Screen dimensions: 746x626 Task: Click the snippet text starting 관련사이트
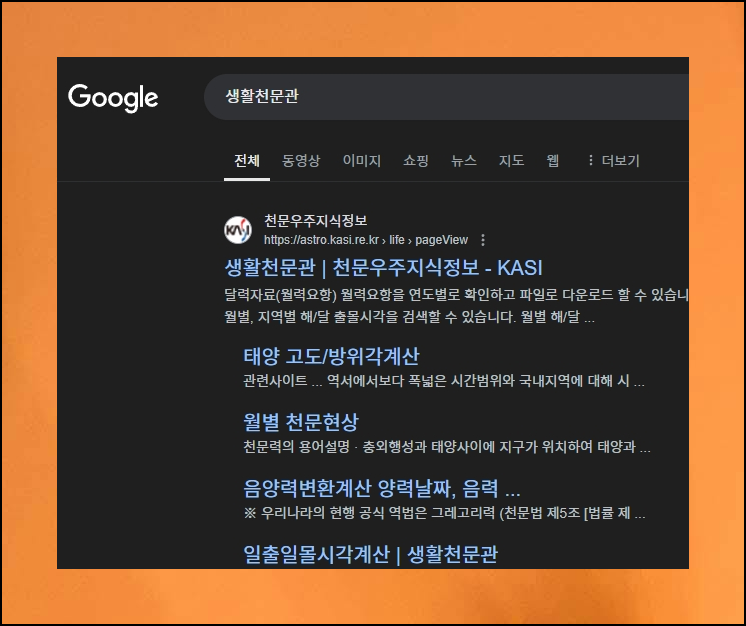pyautogui.click(x=444, y=381)
